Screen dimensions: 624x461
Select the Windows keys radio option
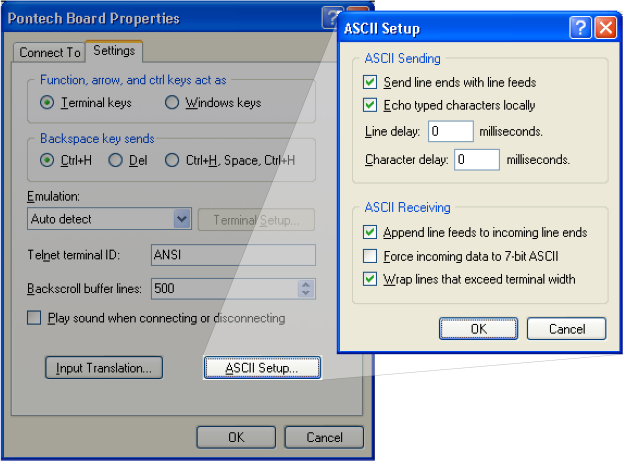172,102
